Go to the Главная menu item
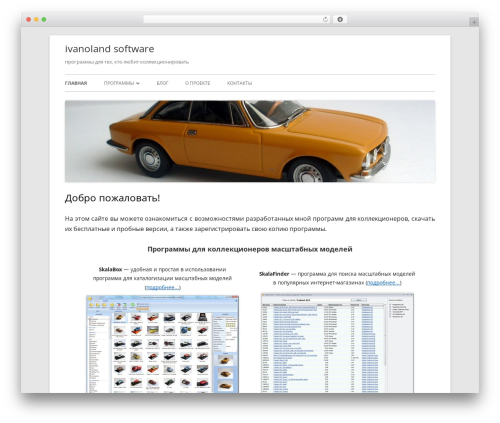This screenshot has width=500, height=423. click(76, 83)
